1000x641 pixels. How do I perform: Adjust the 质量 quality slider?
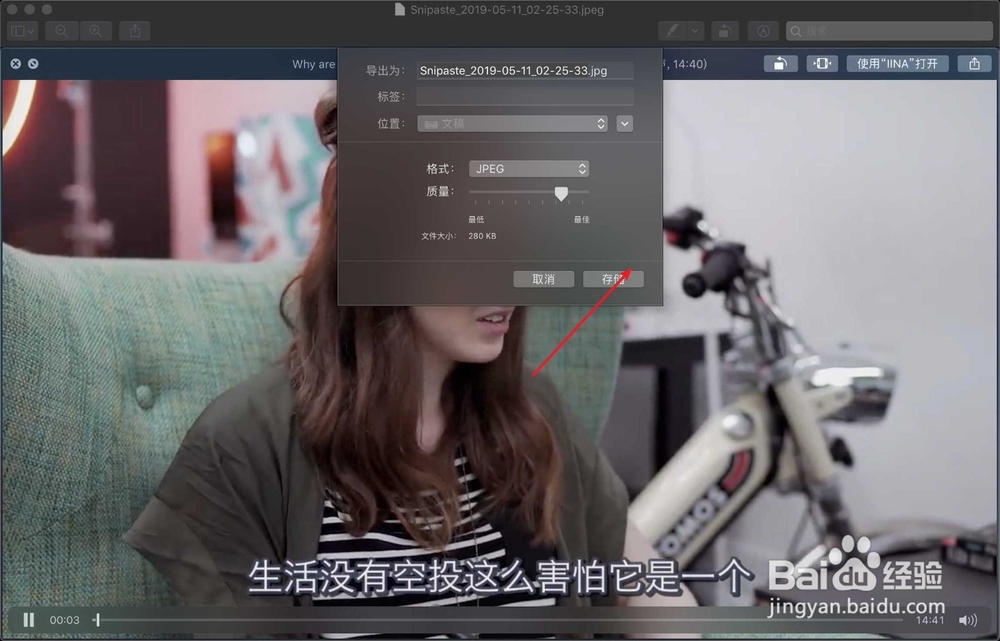pos(561,193)
